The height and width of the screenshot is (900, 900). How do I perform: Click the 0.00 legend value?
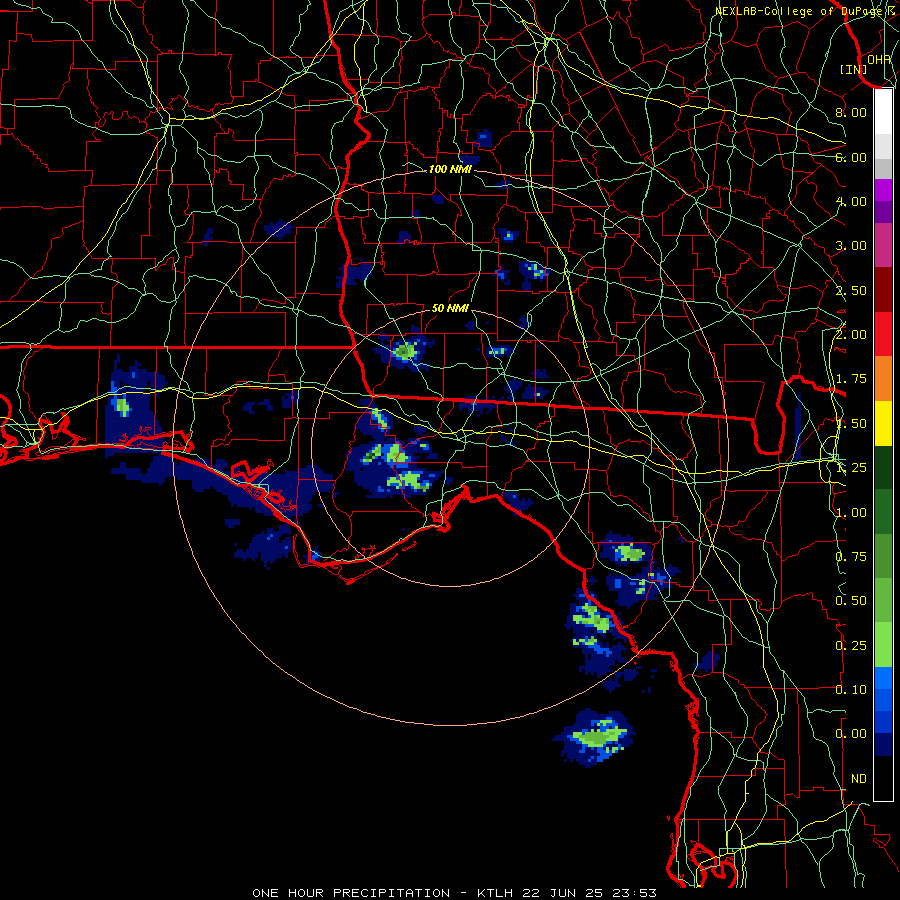(x=851, y=734)
